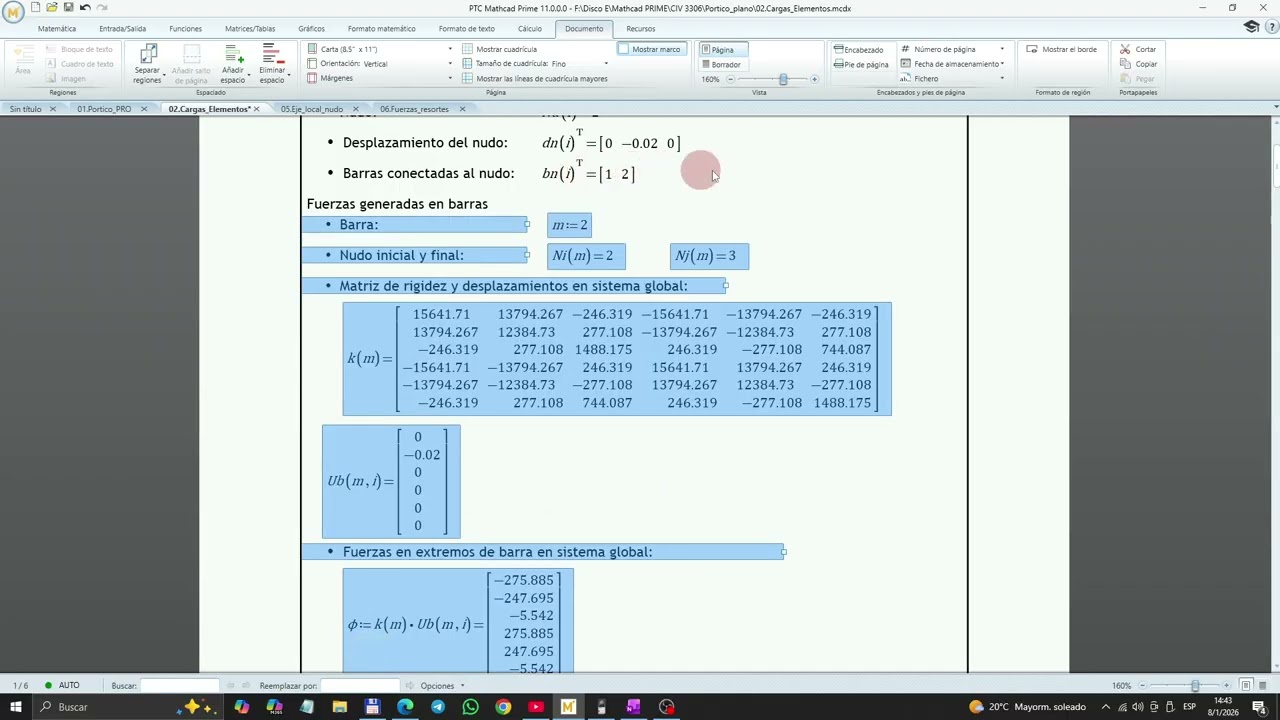The height and width of the screenshot is (720, 1280).
Task: Click the Separar regiones icon
Action: click(148, 54)
